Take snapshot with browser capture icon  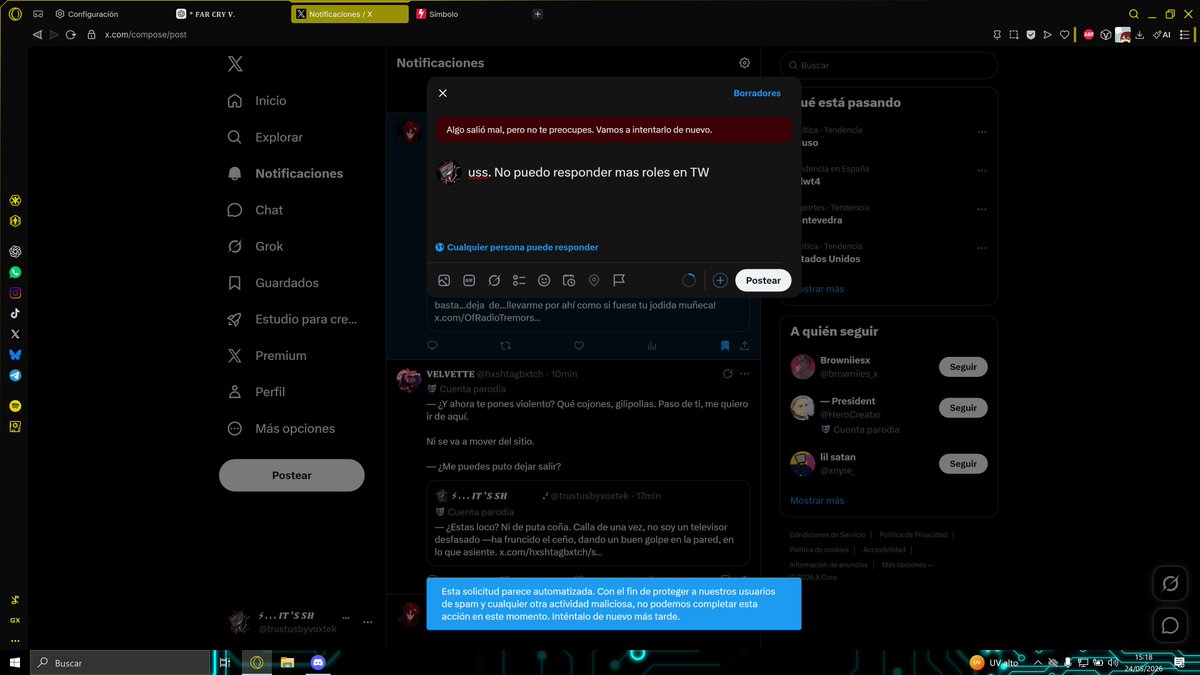point(1013,34)
